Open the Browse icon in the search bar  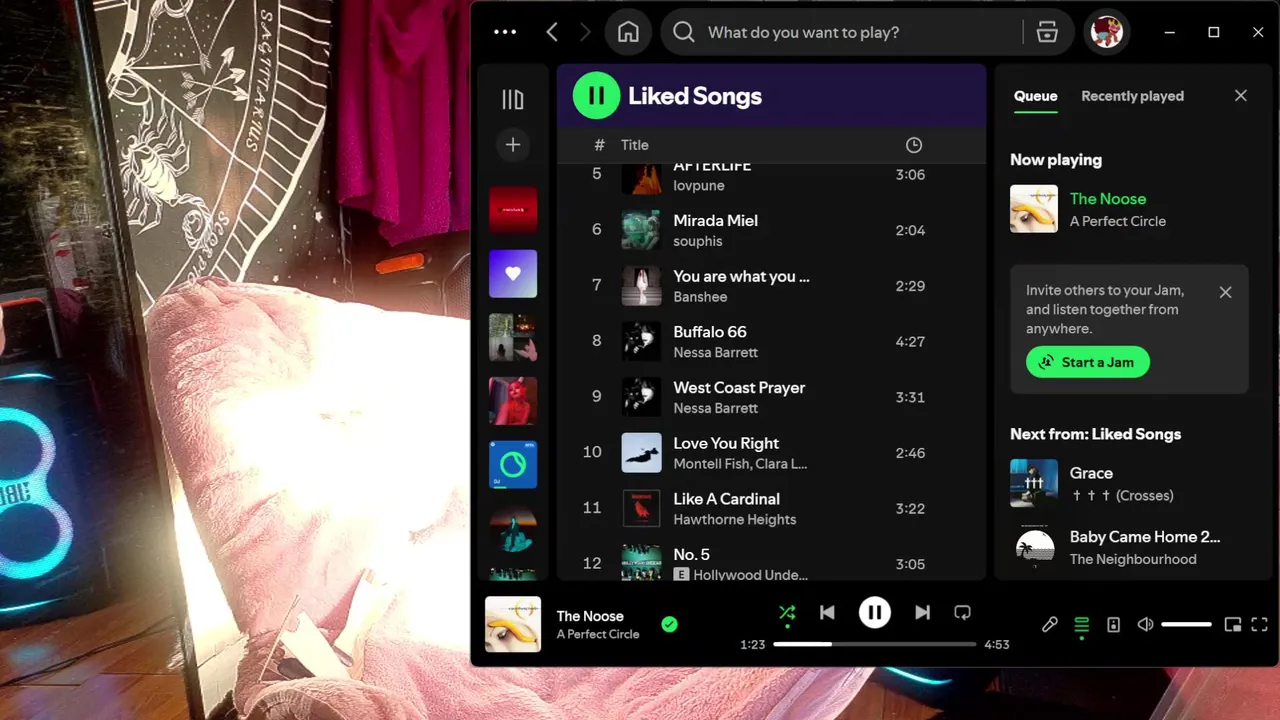pyautogui.click(x=1047, y=32)
